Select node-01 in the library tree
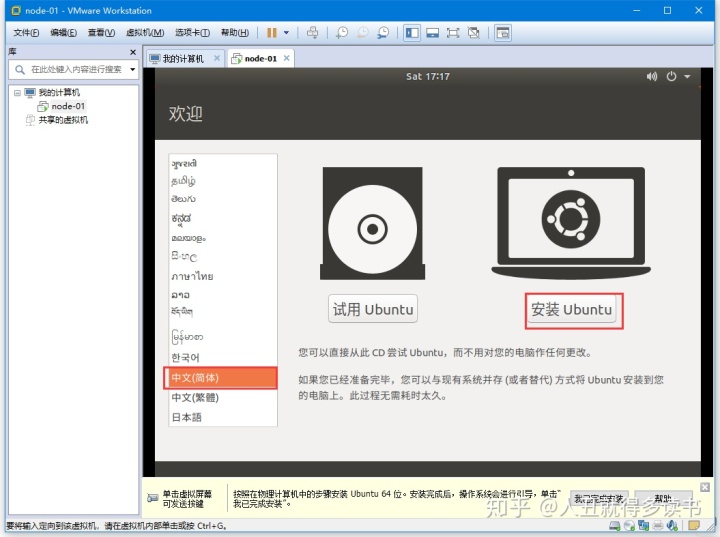720x537 pixels. click(x=68, y=107)
